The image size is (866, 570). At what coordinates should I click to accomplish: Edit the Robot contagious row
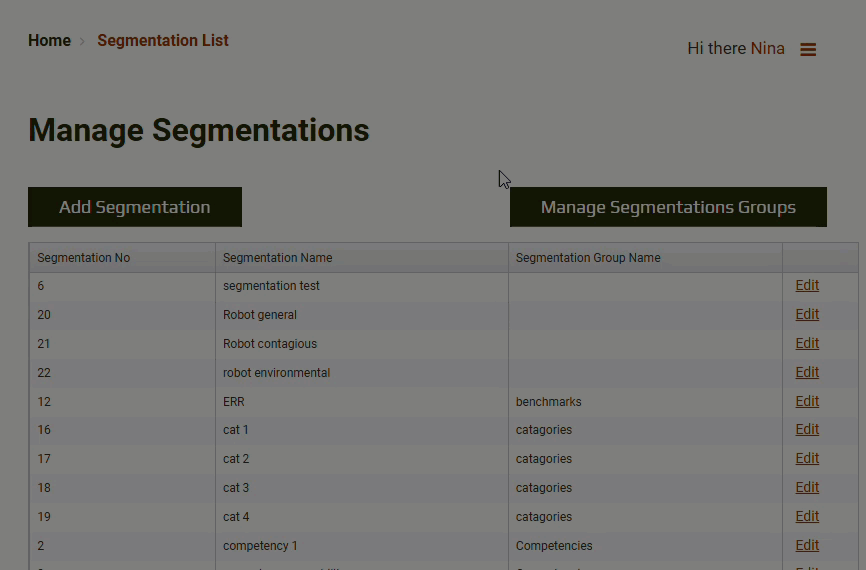[x=807, y=344]
